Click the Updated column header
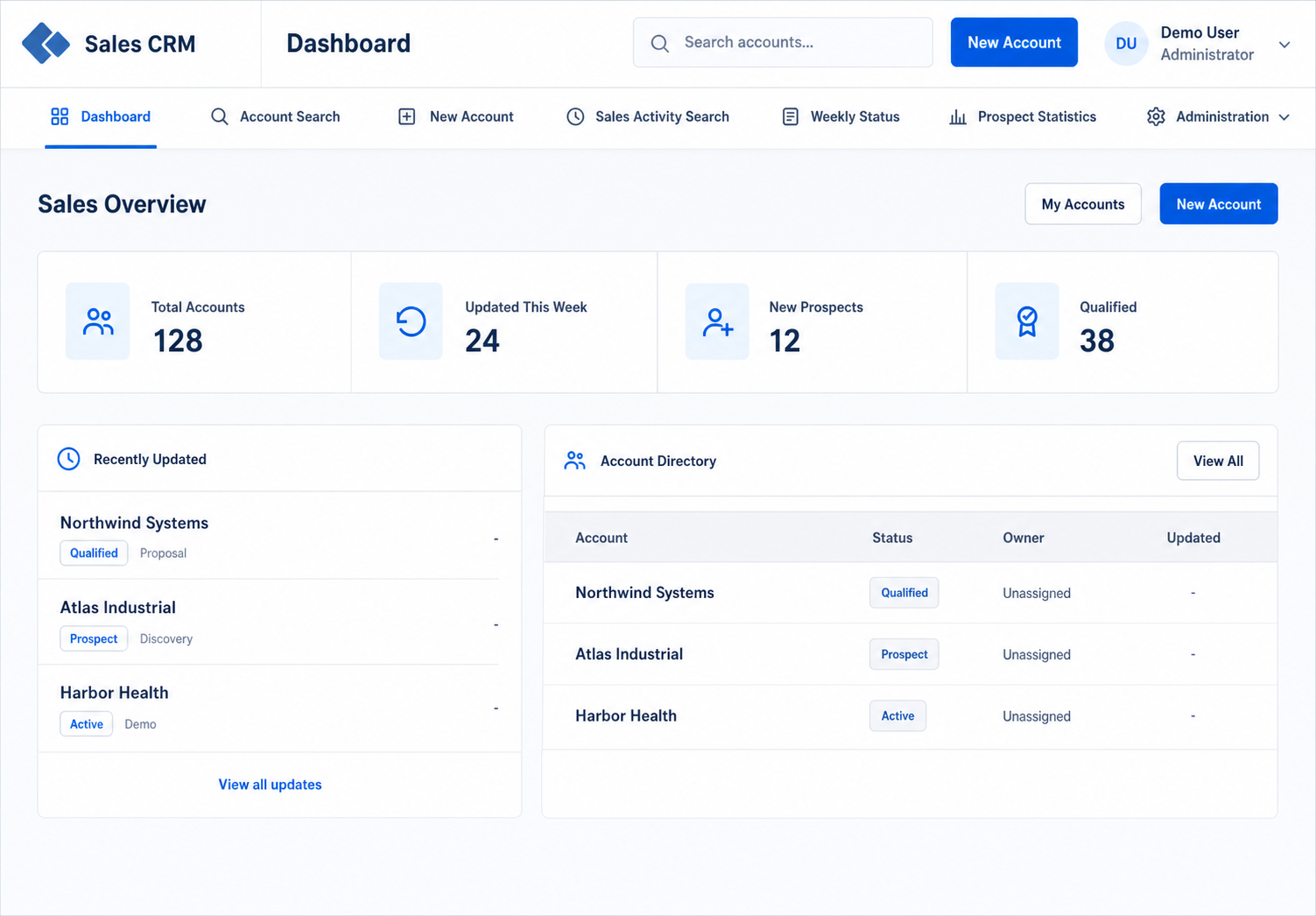This screenshot has width=1316, height=916. pos(1193,538)
